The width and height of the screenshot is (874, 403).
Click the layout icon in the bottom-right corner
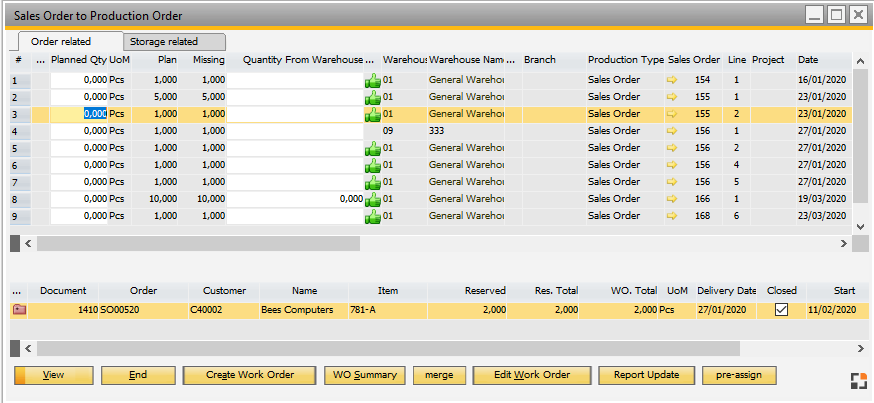[859, 380]
